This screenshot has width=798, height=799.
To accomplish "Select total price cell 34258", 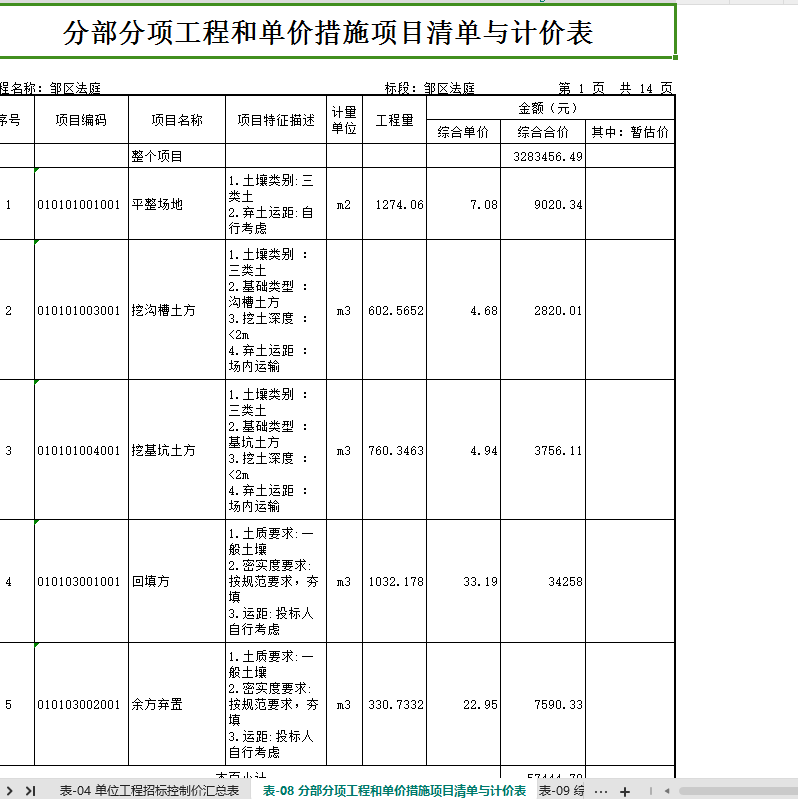I will pyautogui.click(x=543, y=581).
